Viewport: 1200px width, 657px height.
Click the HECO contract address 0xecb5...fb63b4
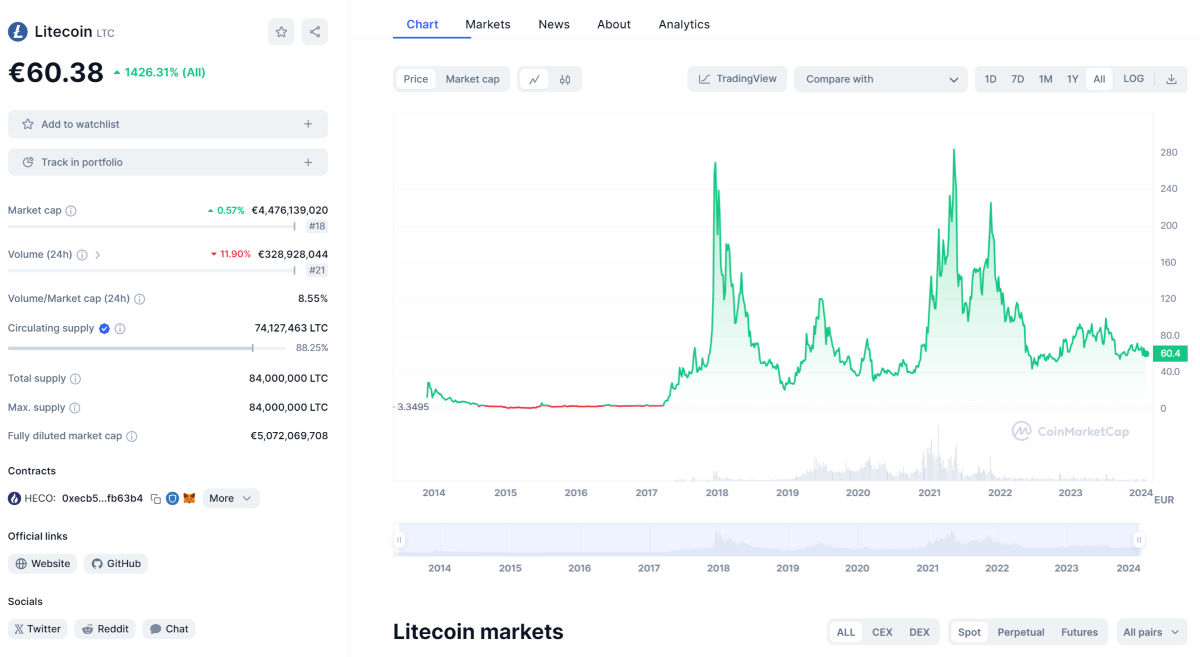pos(102,498)
